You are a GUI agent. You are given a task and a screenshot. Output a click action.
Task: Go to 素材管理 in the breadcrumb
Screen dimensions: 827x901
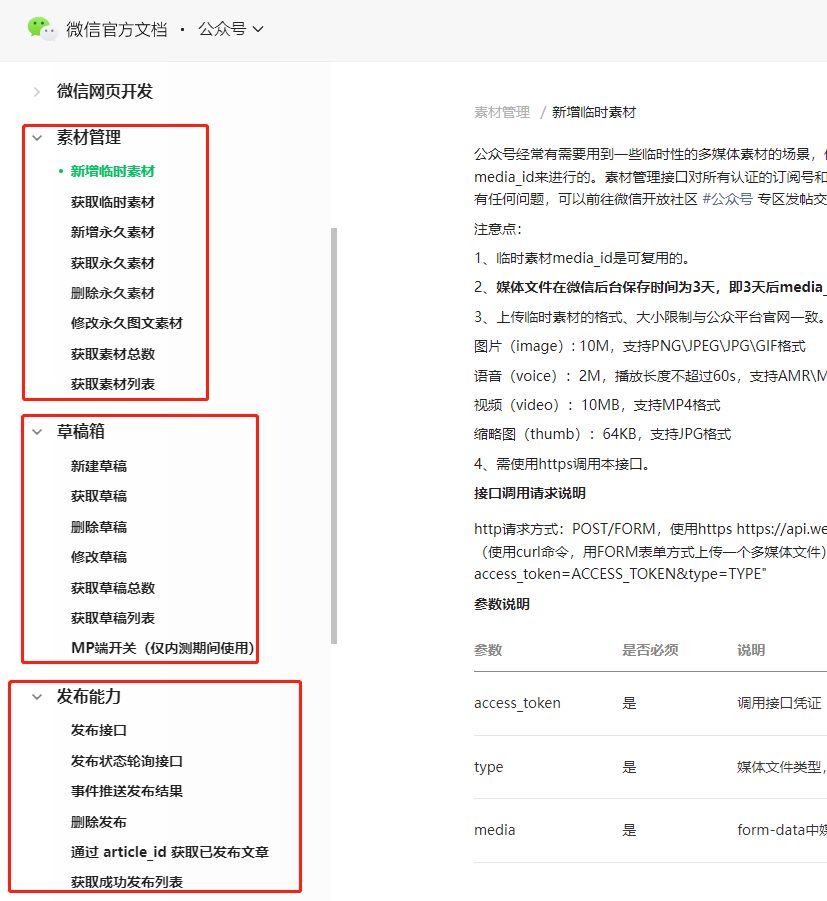(502, 113)
